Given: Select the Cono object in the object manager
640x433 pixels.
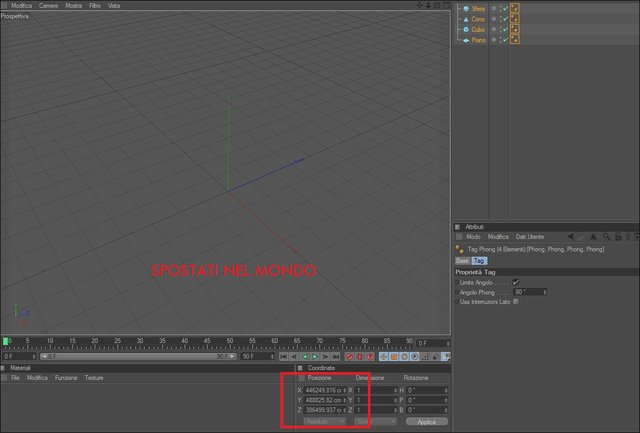Looking at the screenshot, I should pos(478,19).
